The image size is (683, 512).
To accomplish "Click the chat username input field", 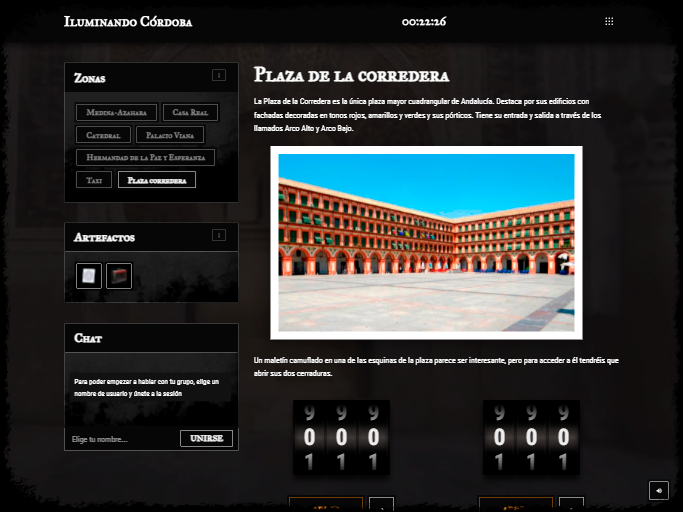I will pyautogui.click(x=122, y=439).
